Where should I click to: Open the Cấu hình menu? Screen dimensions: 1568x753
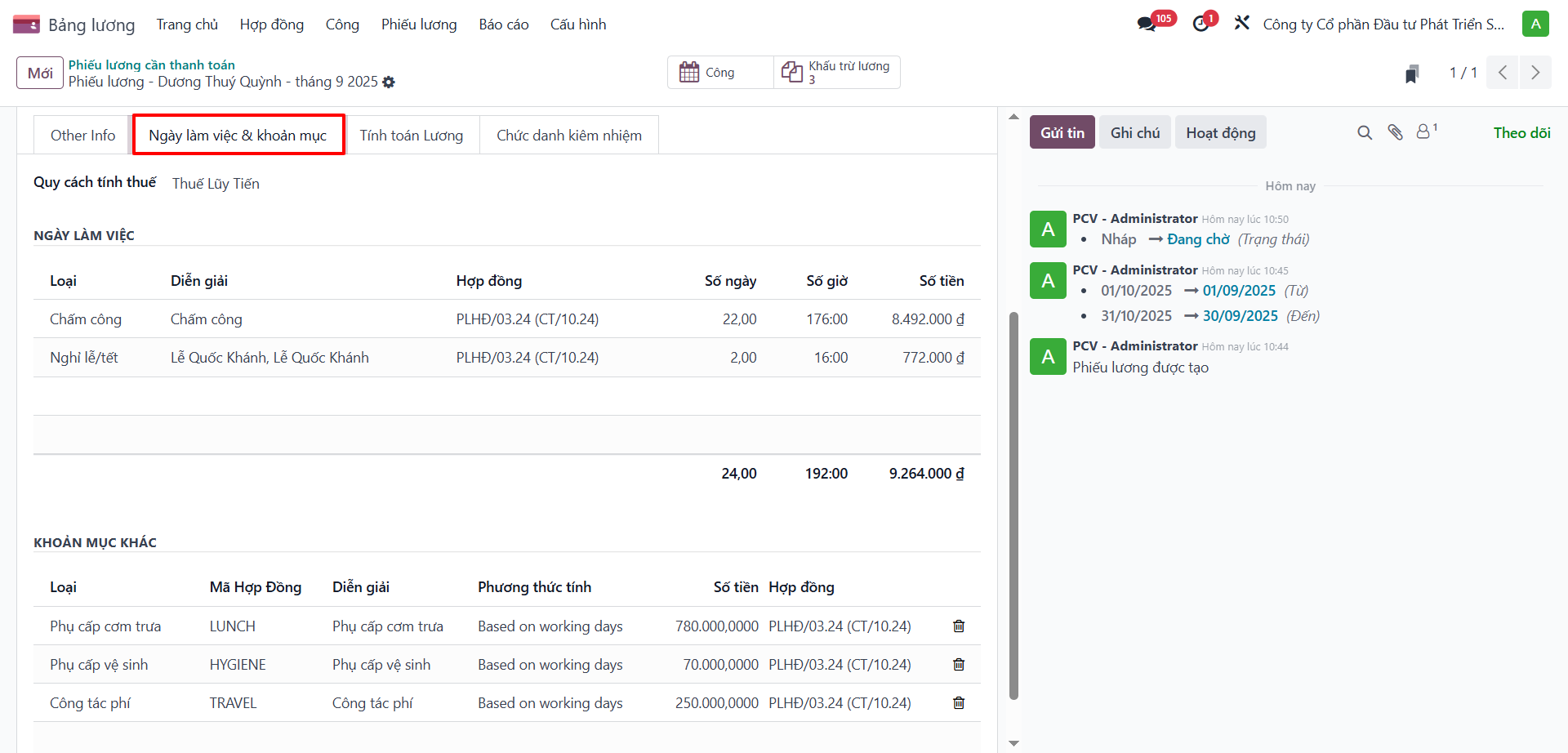click(x=578, y=25)
